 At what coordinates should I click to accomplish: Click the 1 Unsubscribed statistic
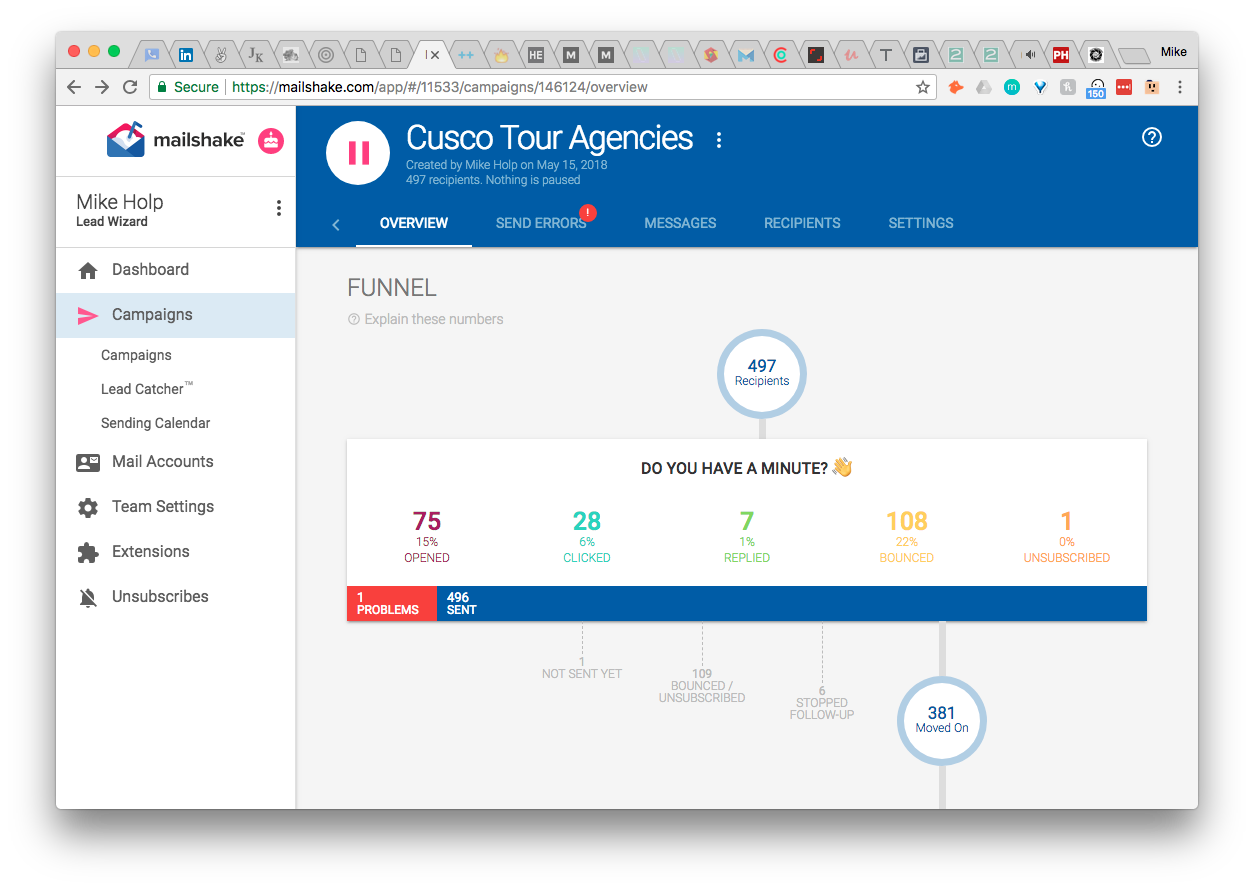[1067, 536]
